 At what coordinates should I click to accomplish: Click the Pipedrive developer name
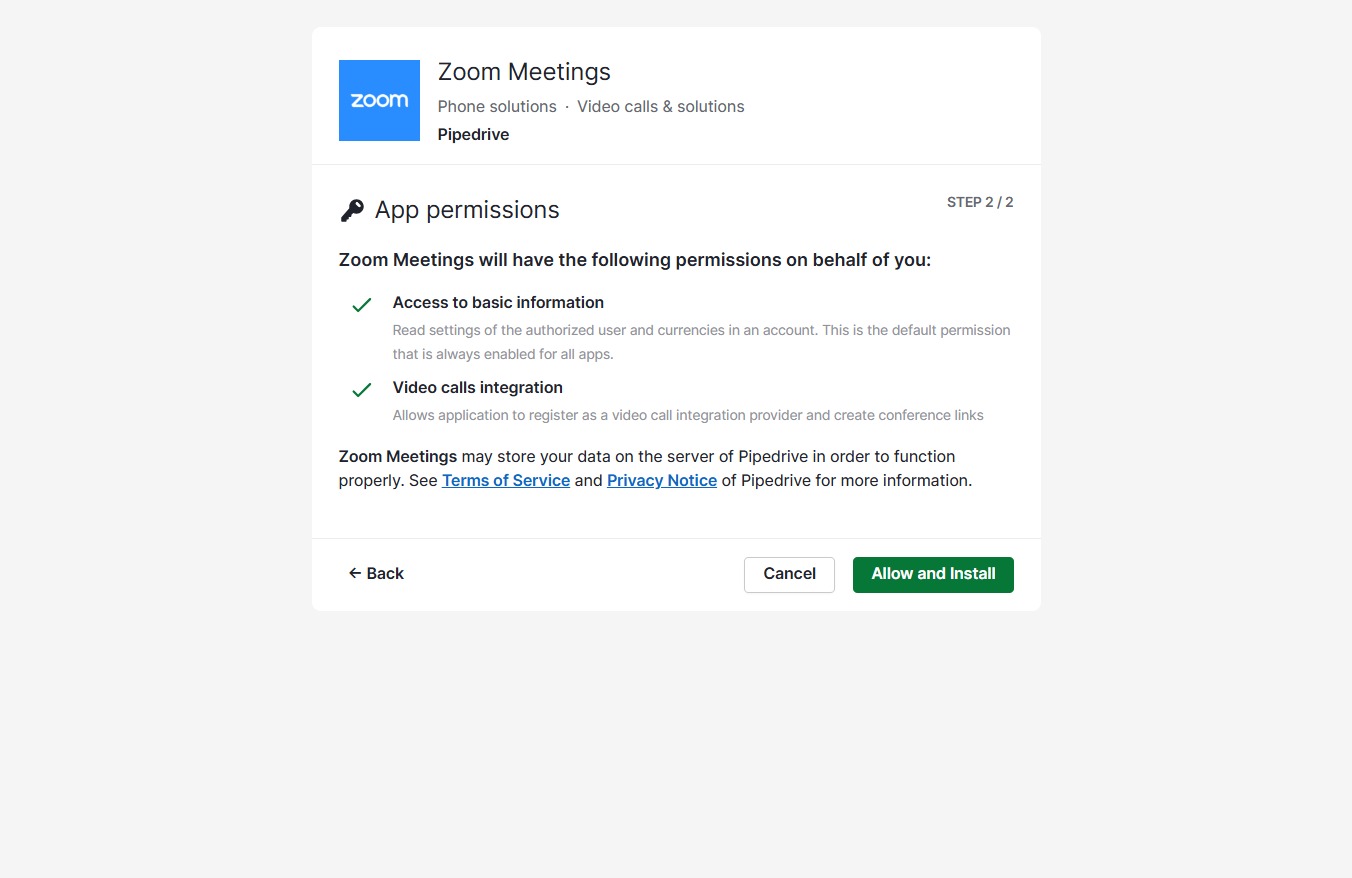point(473,134)
